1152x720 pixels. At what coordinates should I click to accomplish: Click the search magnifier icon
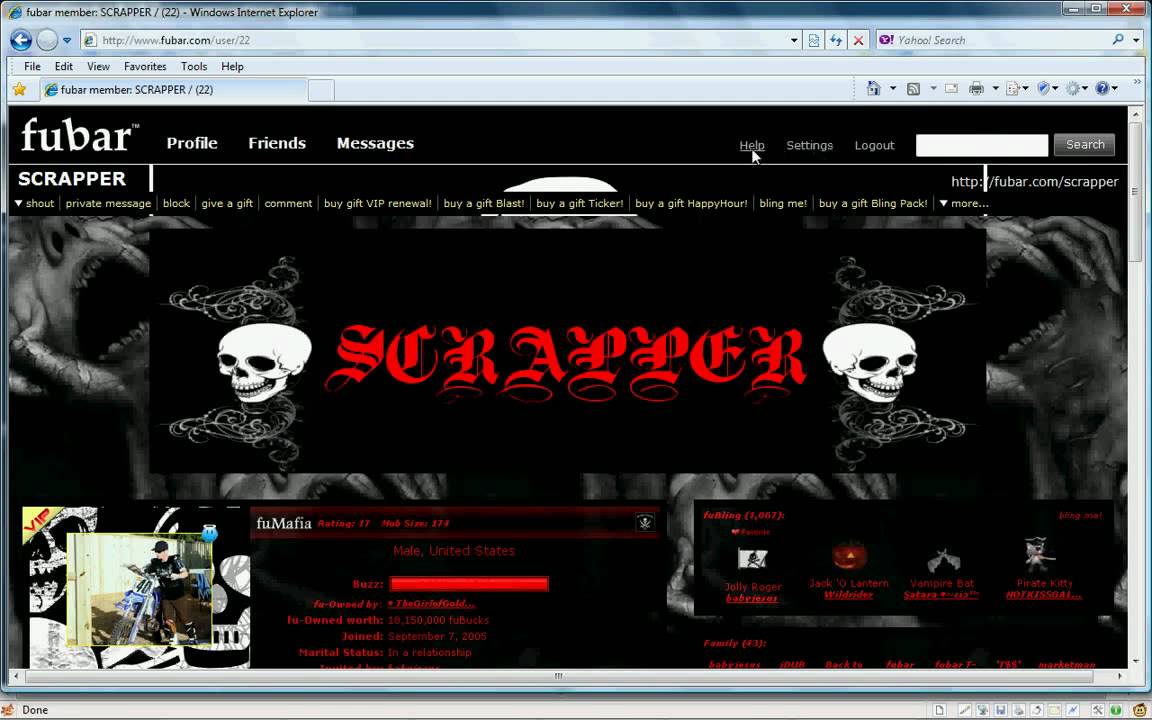[x=1118, y=40]
